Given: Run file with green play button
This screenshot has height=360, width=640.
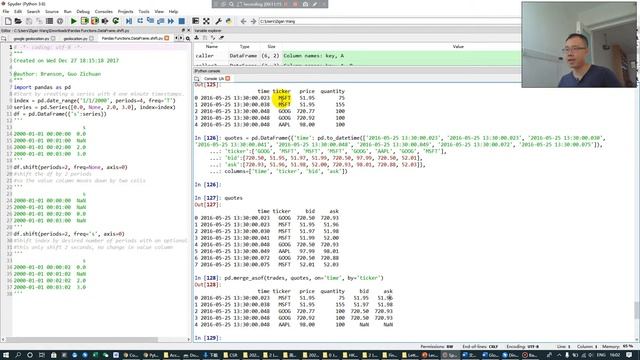Looking at the screenshot, I should tap(73, 21).
